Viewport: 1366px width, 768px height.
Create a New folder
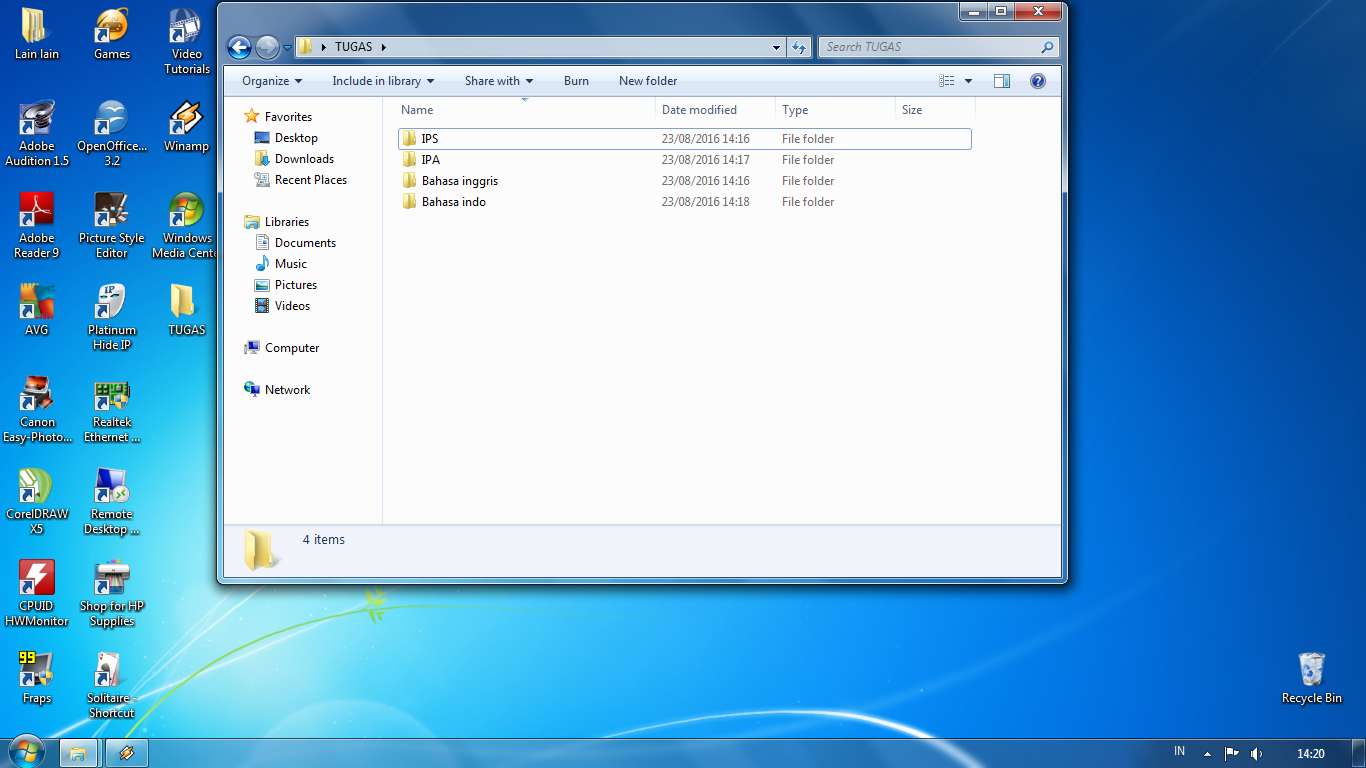click(x=648, y=81)
